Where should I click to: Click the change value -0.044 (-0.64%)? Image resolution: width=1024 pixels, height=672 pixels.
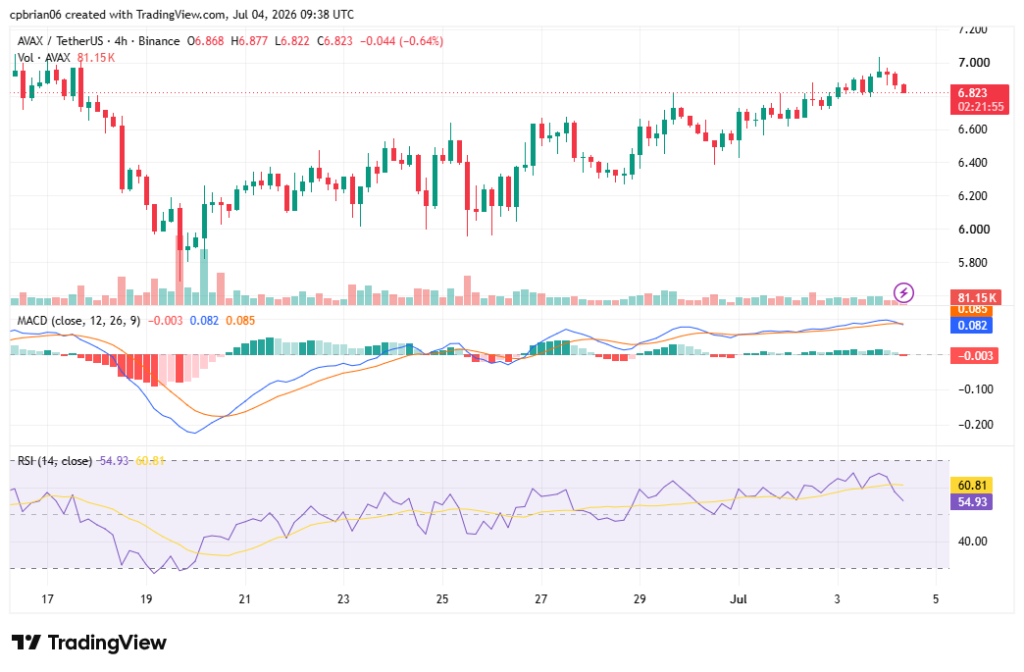click(x=402, y=41)
